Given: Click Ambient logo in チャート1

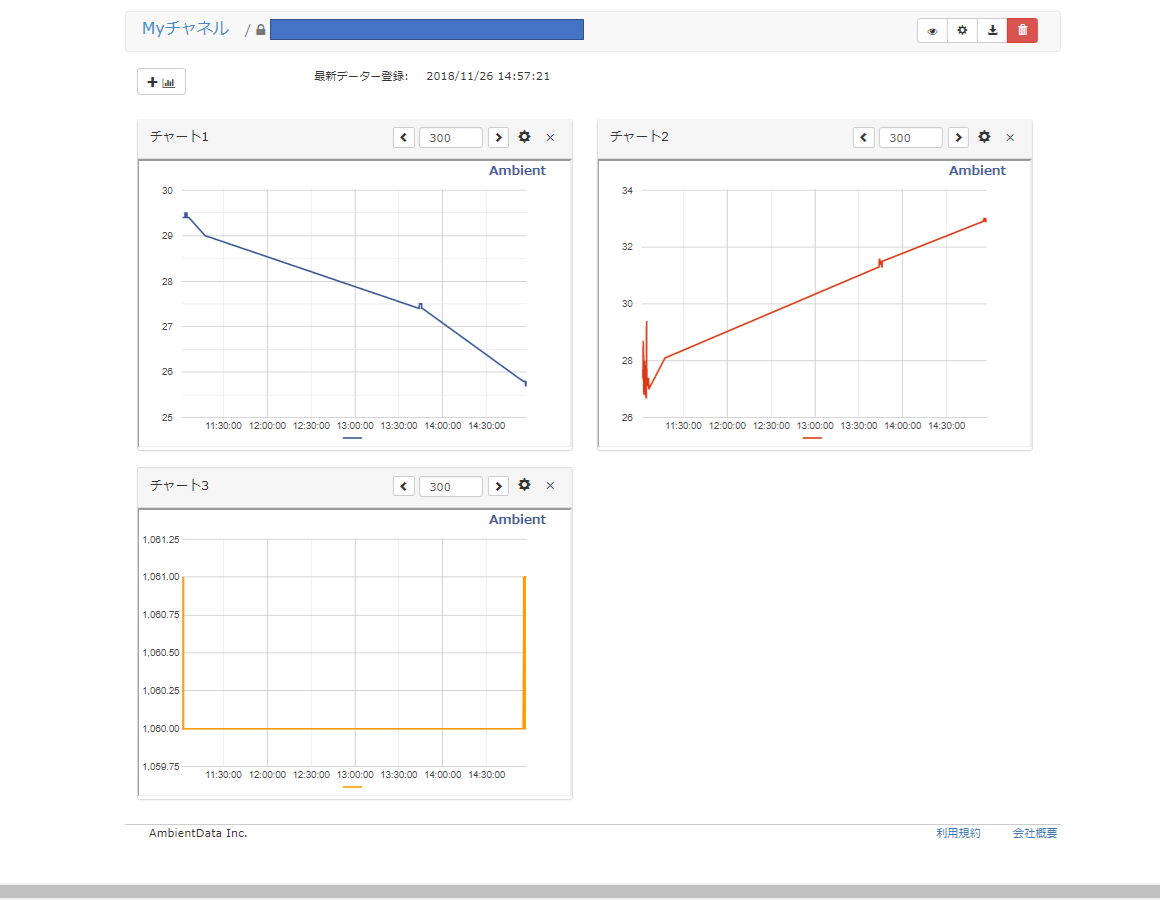Looking at the screenshot, I should point(517,170).
